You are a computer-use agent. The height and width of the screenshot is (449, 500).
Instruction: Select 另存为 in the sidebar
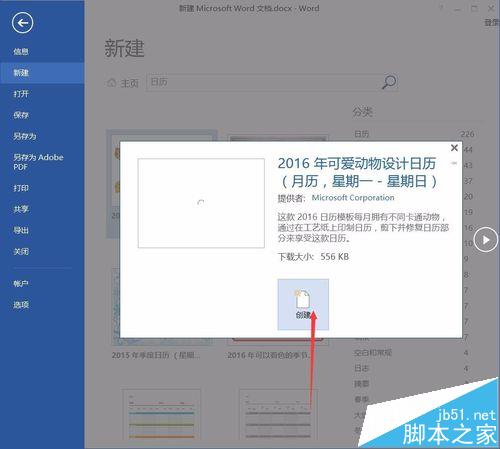[x=25, y=136]
